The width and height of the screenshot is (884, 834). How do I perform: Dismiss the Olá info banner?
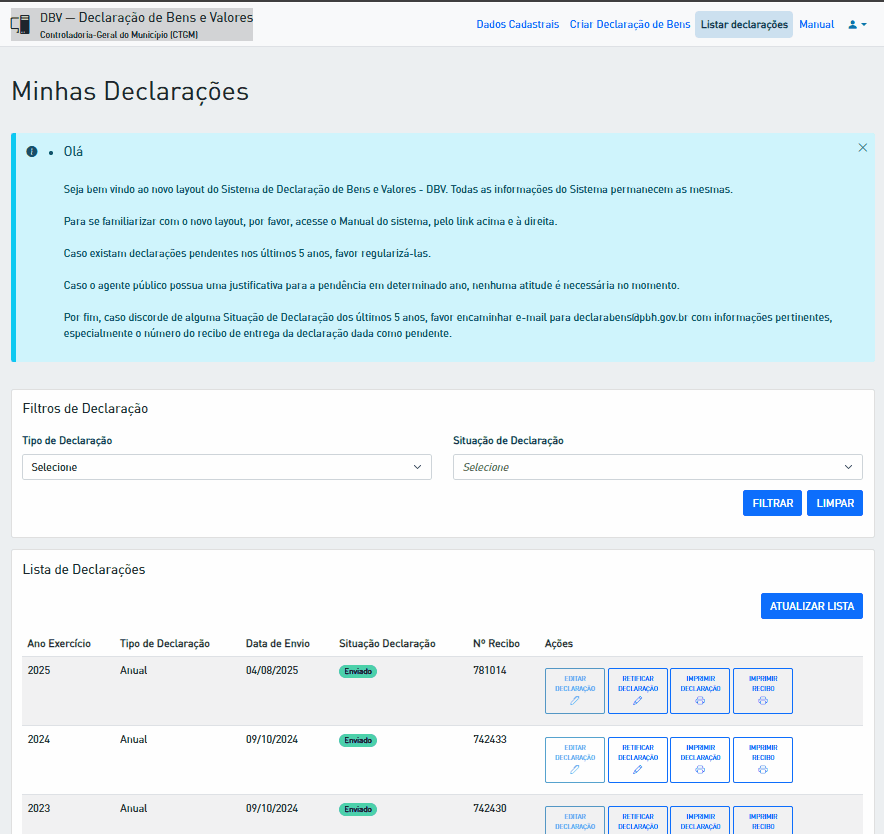click(862, 148)
